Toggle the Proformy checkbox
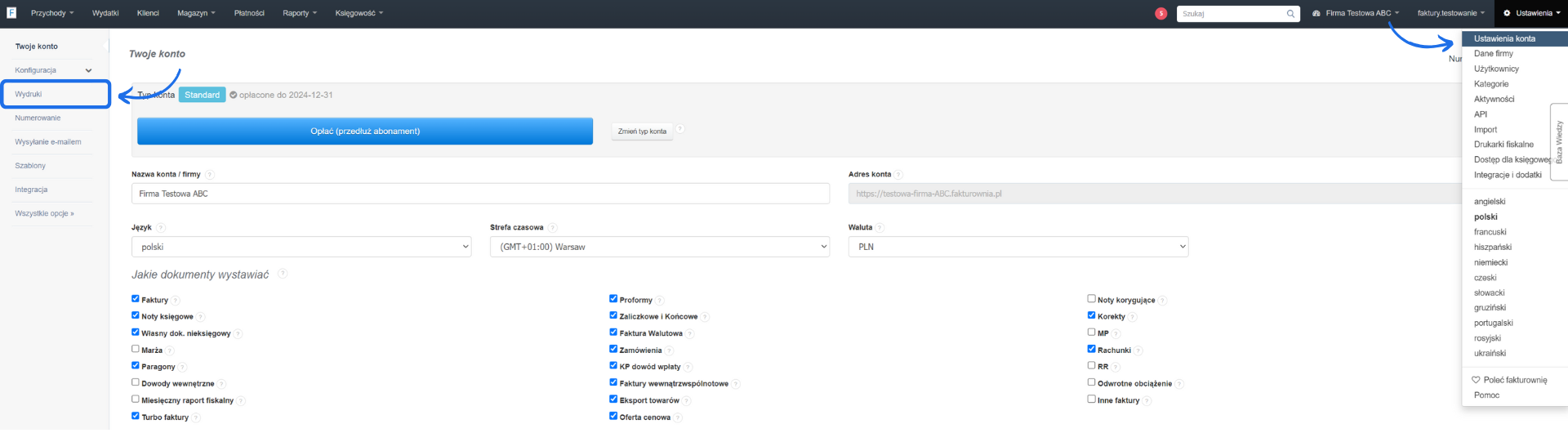The height and width of the screenshot is (433, 1568). pos(613,299)
